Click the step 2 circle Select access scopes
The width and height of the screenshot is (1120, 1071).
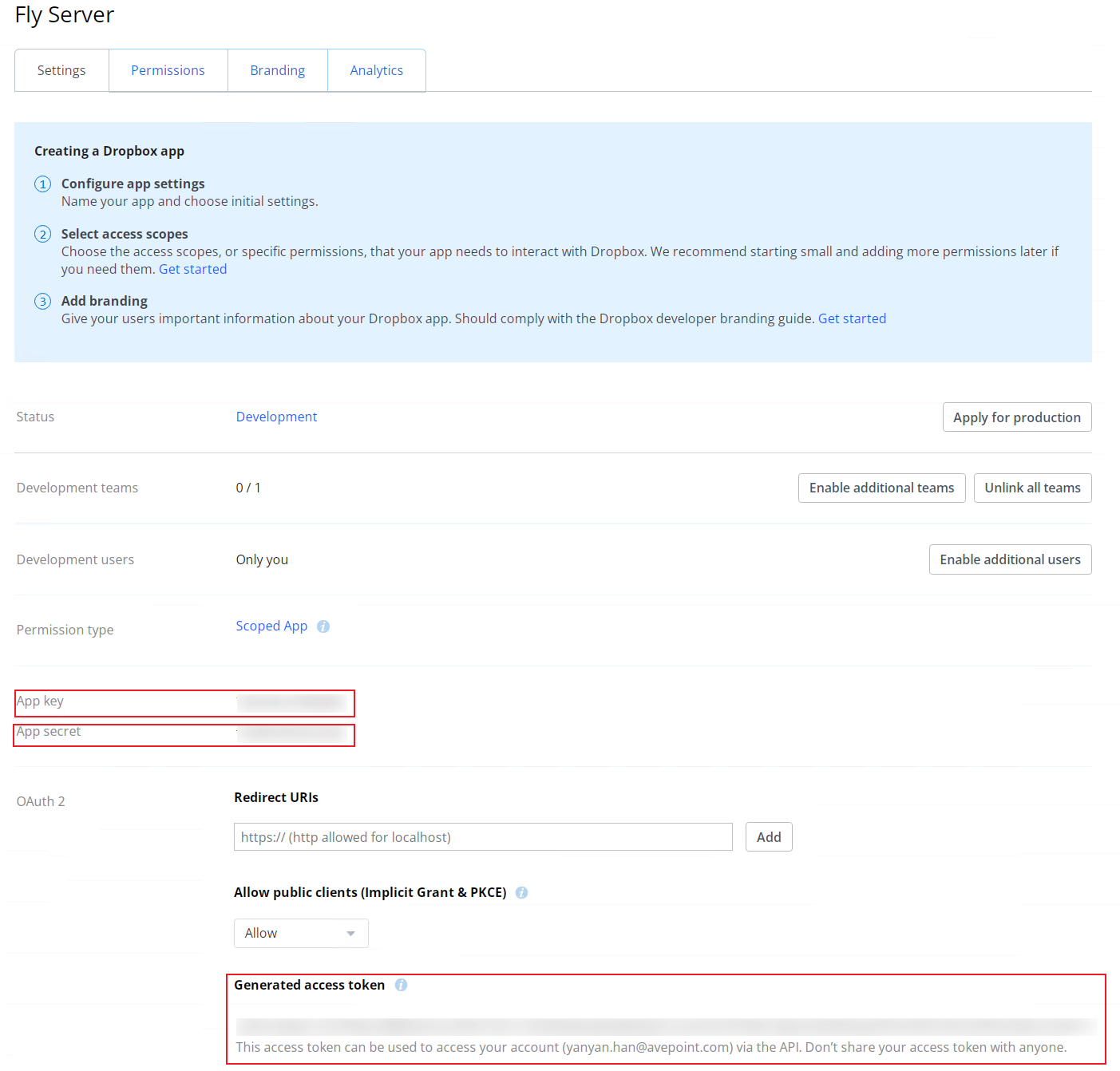point(42,234)
